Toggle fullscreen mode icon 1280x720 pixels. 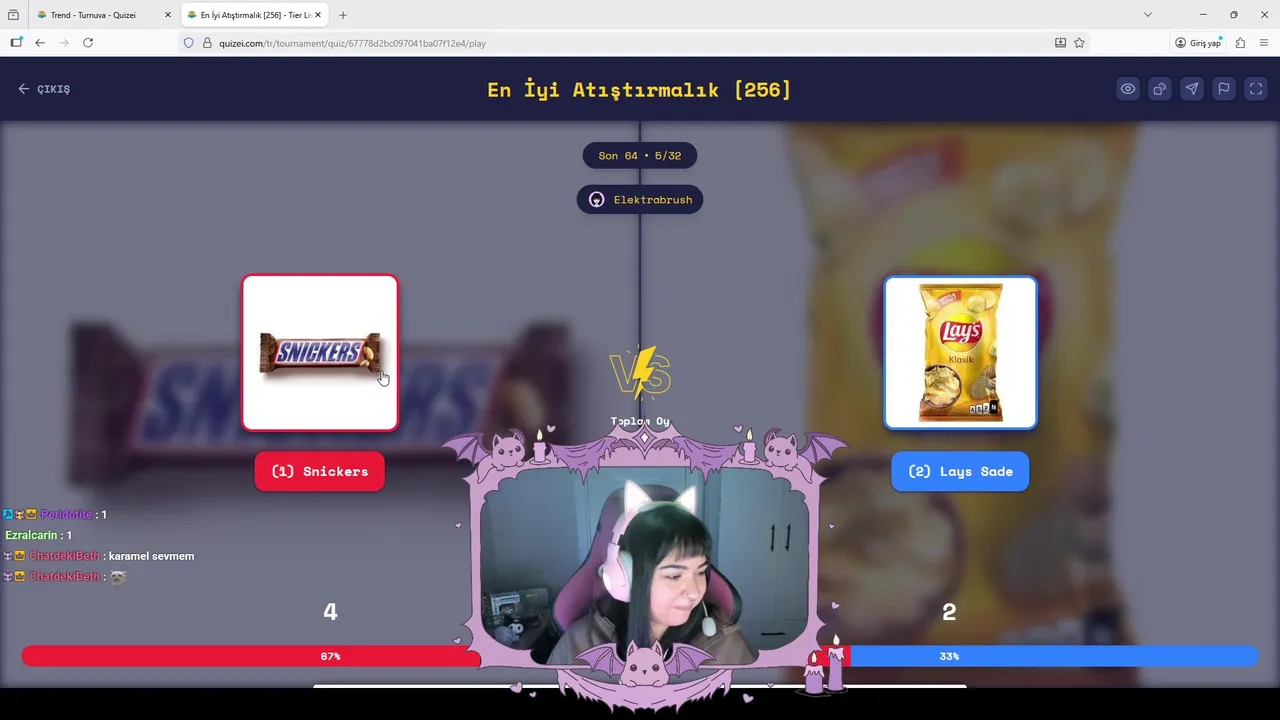tap(1256, 89)
